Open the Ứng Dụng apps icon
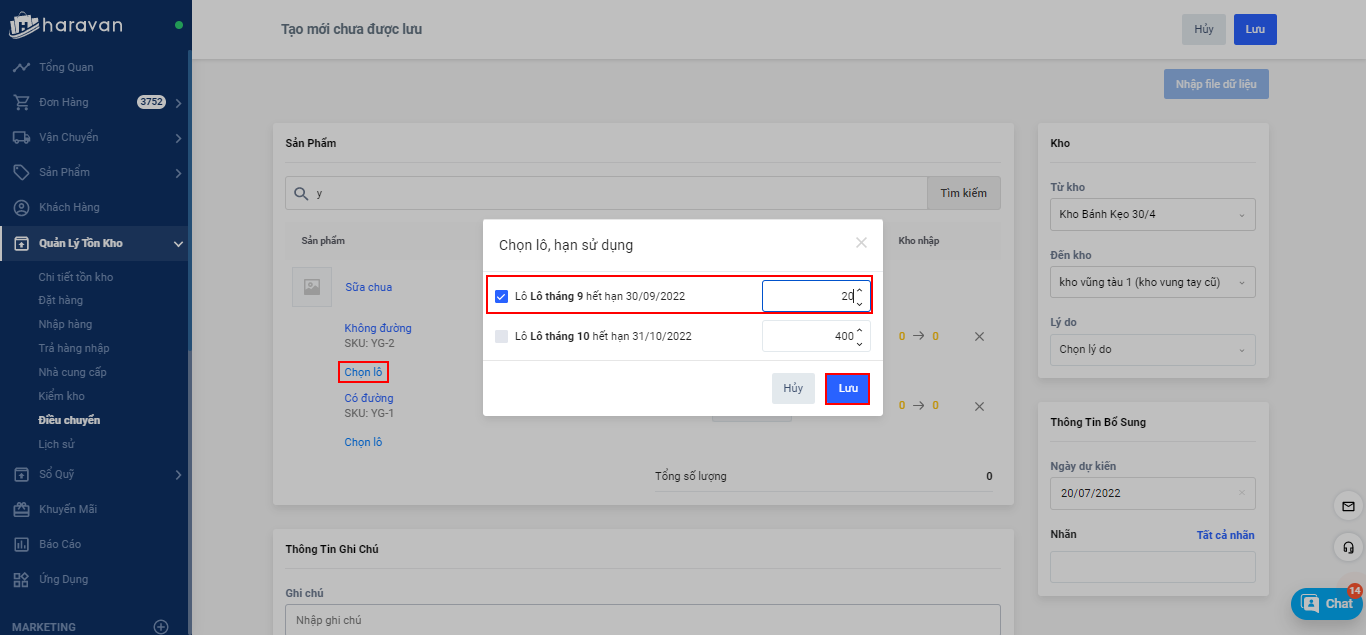 [21, 579]
